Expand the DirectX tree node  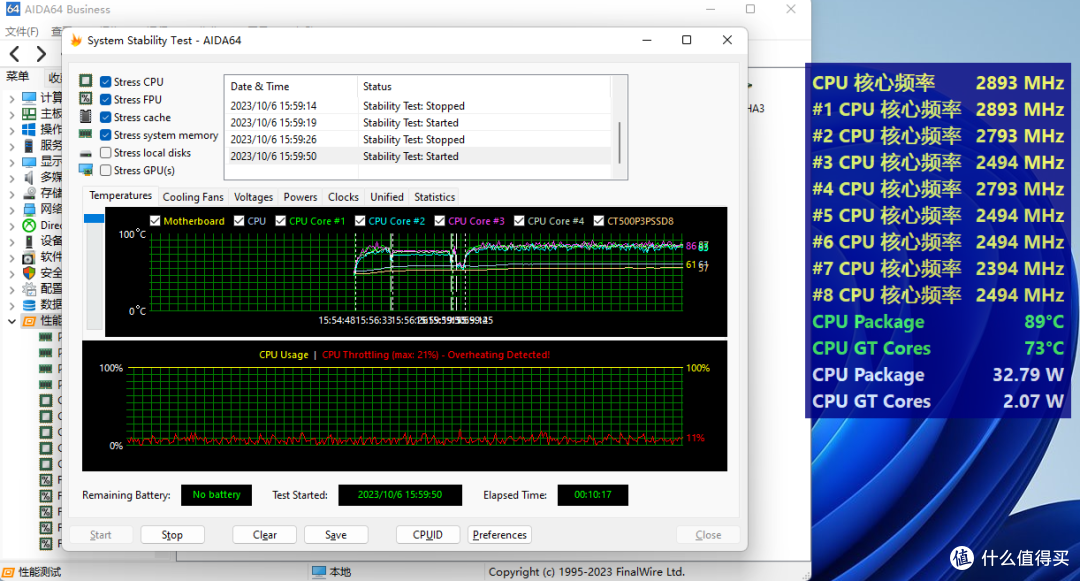[12, 225]
